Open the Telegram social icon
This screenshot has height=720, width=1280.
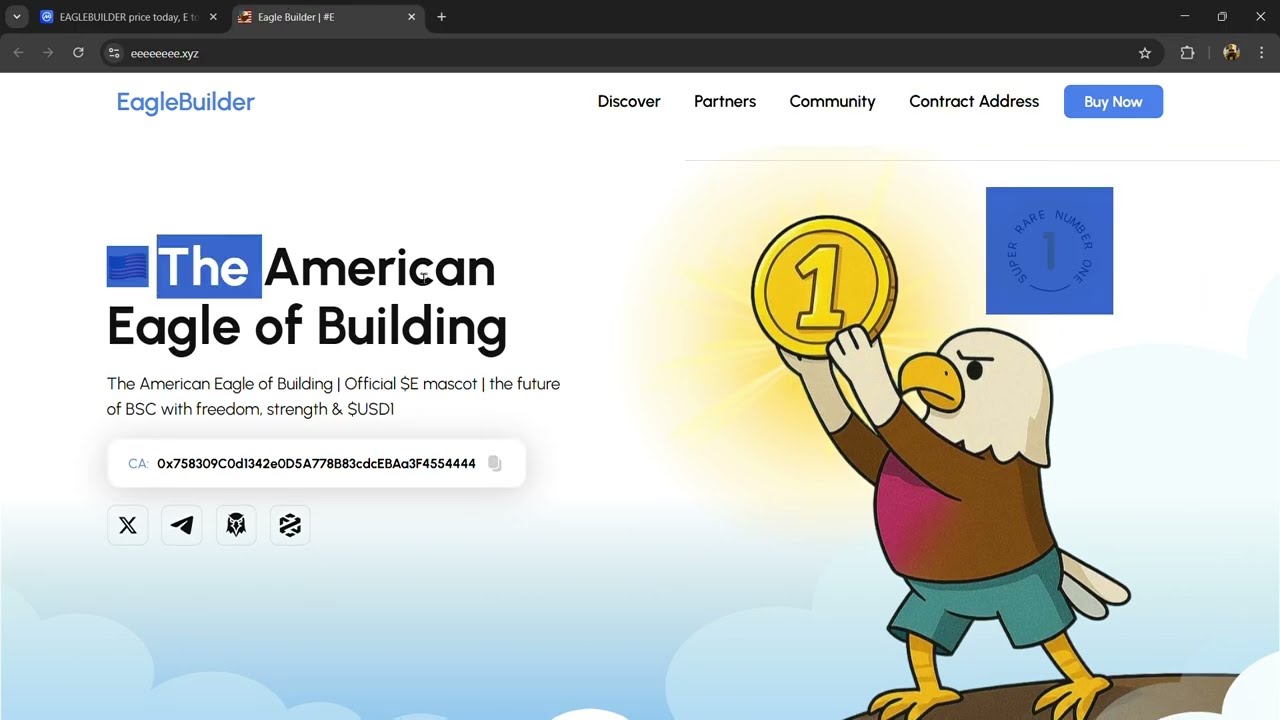[182, 525]
